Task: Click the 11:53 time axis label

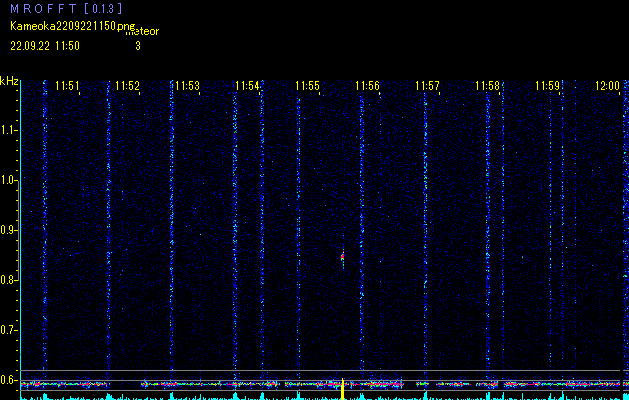Action: (187, 86)
